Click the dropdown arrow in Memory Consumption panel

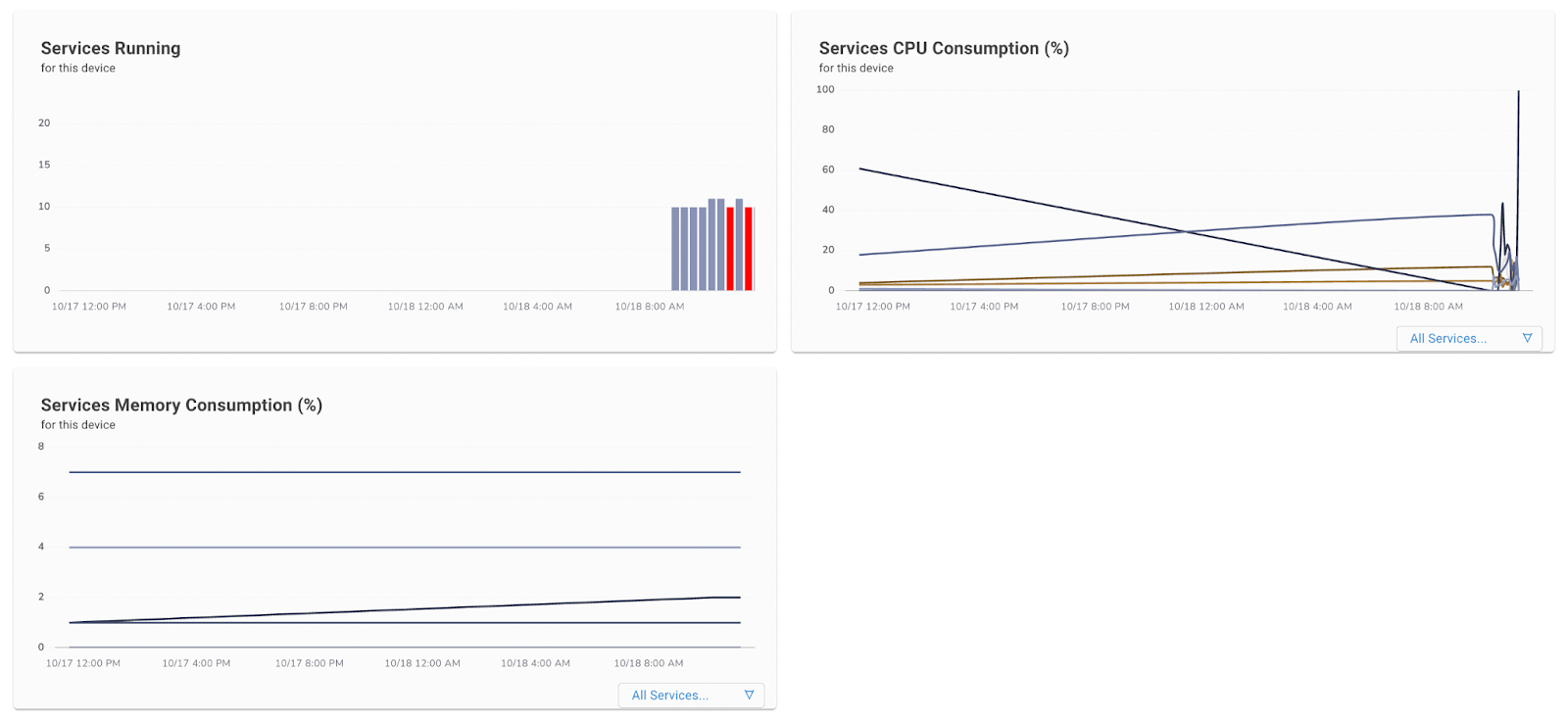click(749, 695)
